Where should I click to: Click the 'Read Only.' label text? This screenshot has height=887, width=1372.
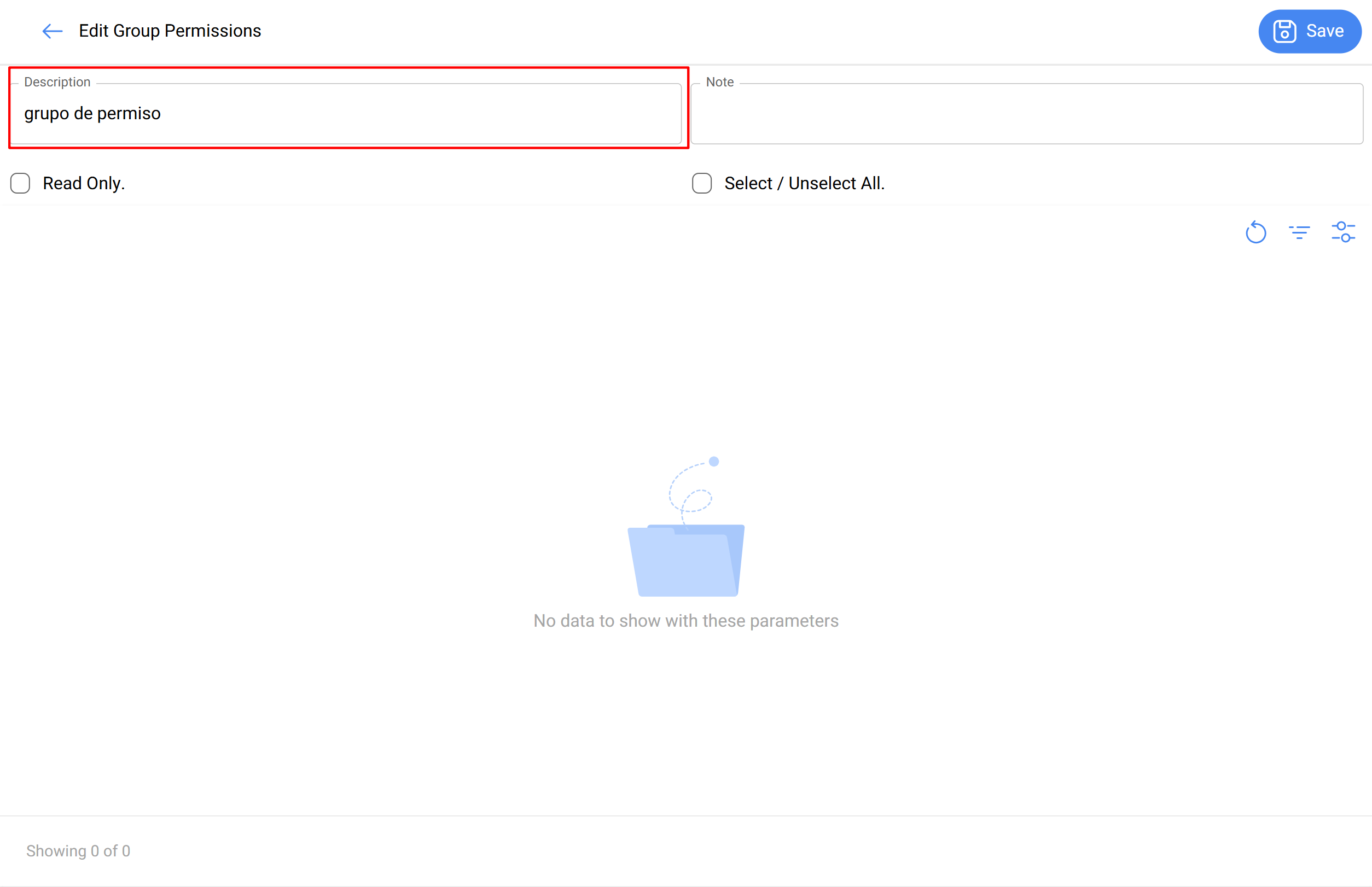(x=84, y=183)
